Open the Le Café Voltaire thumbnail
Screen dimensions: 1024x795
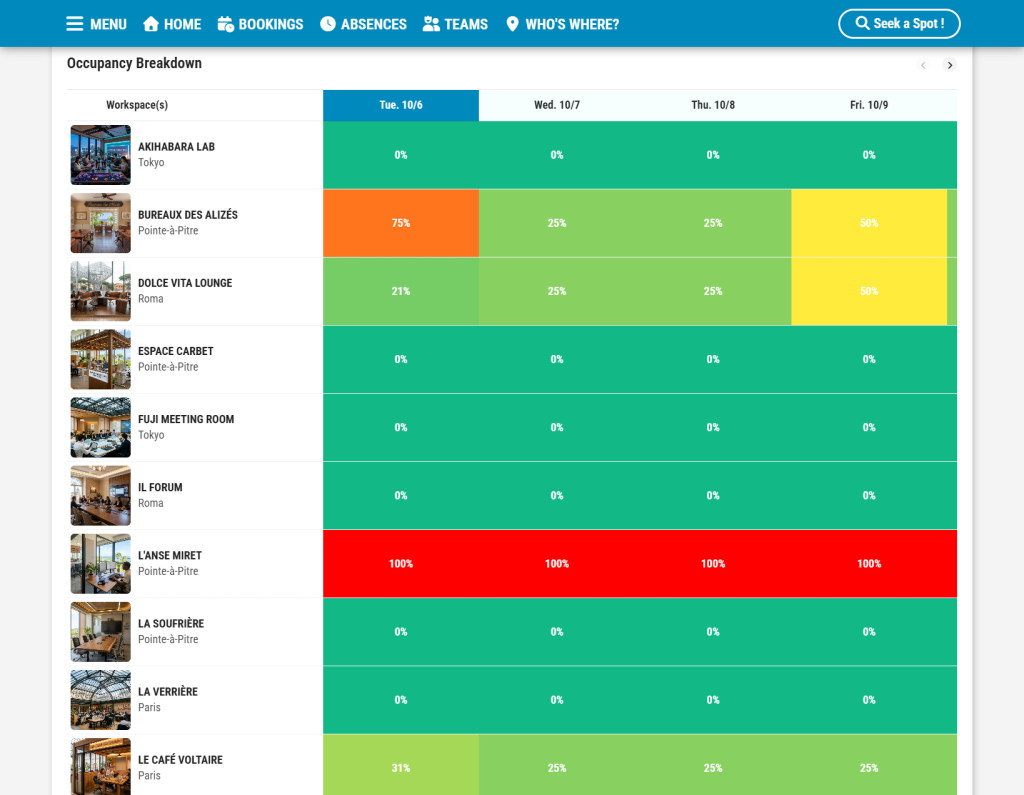tap(101, 767)
